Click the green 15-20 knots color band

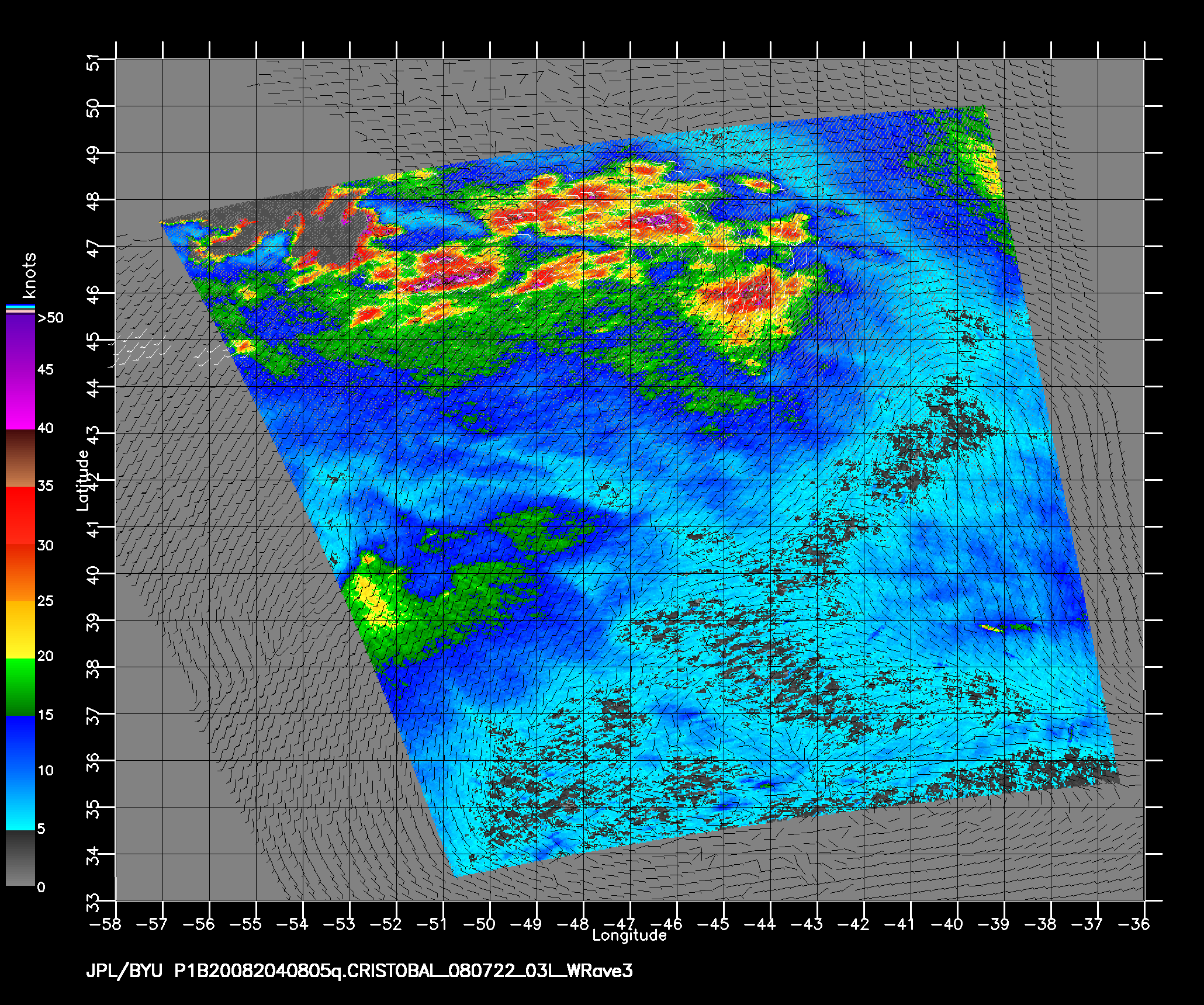tap(20, 687)
